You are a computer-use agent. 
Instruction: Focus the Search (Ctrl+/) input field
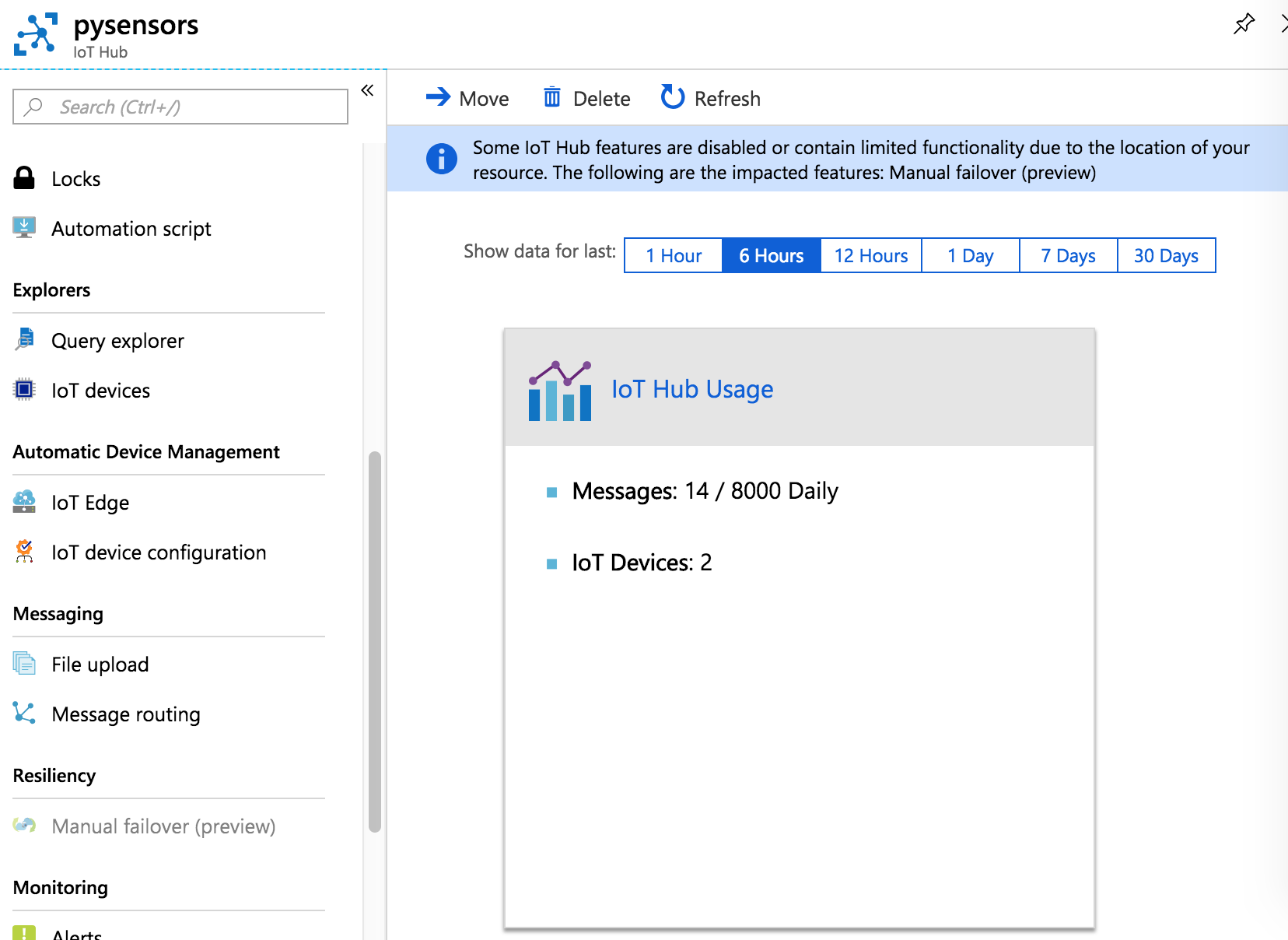coord(180,107)
